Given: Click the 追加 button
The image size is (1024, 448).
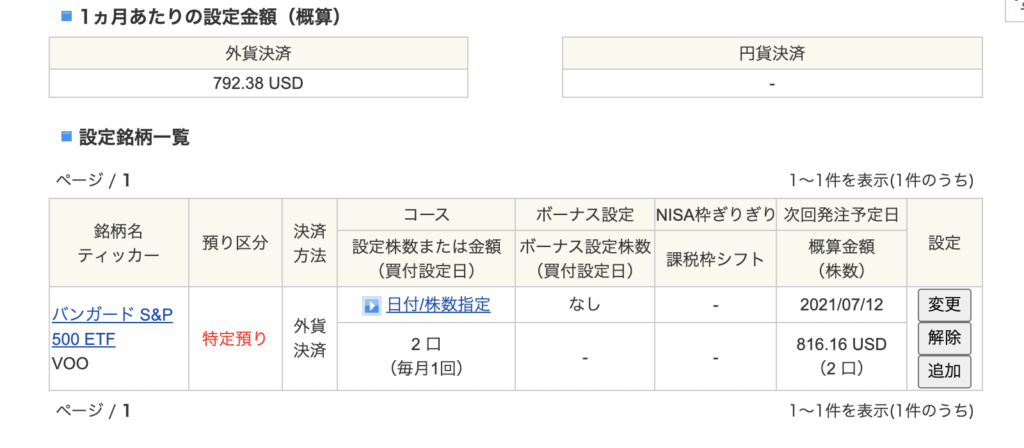Looking at the screenshot, I should tap(944, 372).
